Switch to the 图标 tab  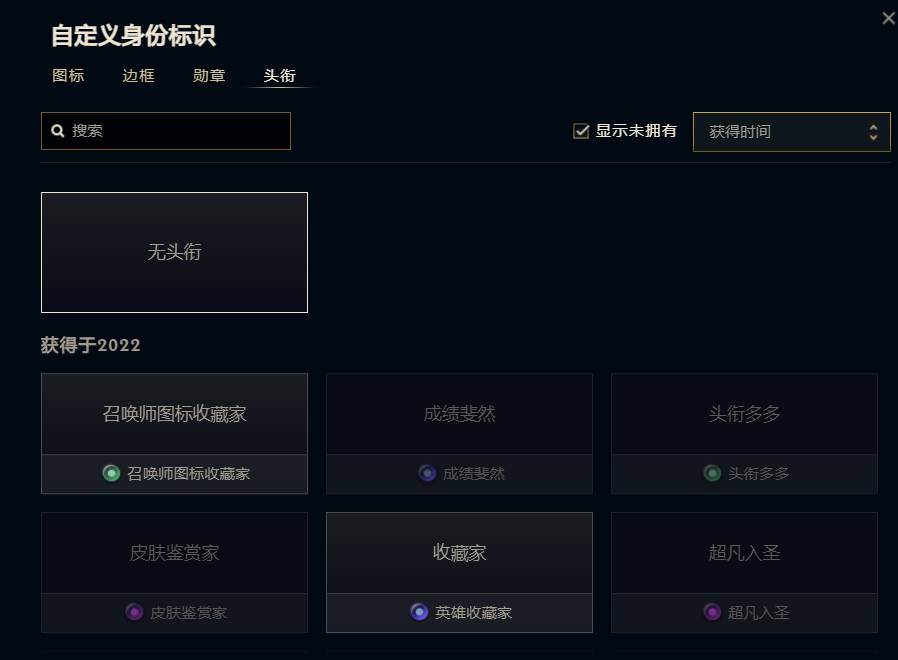click(68, 76)
